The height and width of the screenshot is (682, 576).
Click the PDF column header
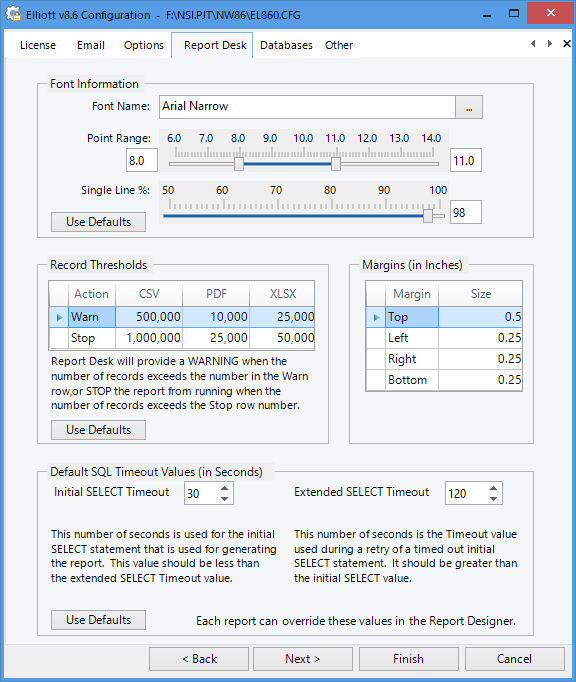pos(216,294)
